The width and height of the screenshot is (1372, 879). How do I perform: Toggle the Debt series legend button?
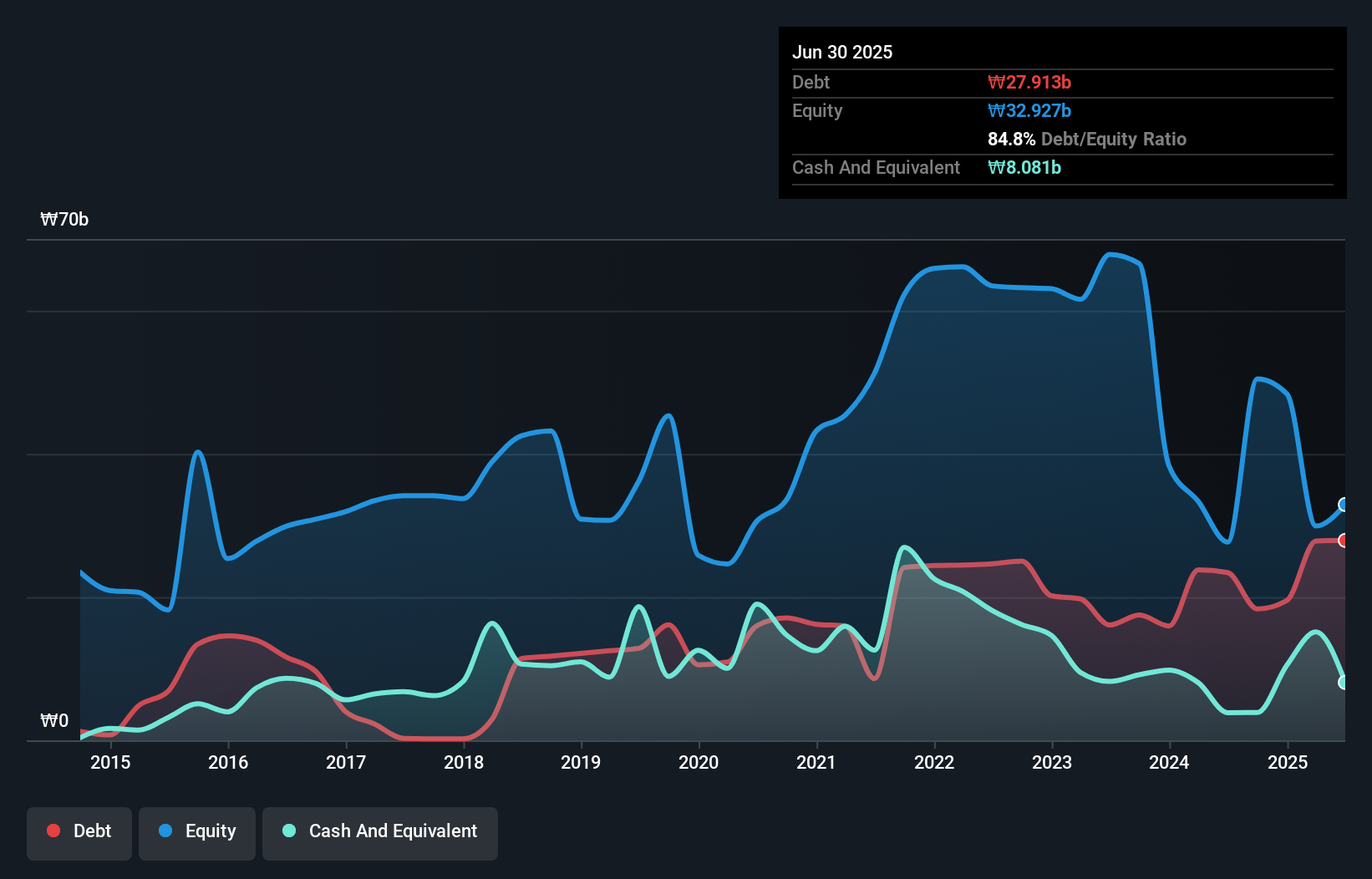[x=79, y=833]
